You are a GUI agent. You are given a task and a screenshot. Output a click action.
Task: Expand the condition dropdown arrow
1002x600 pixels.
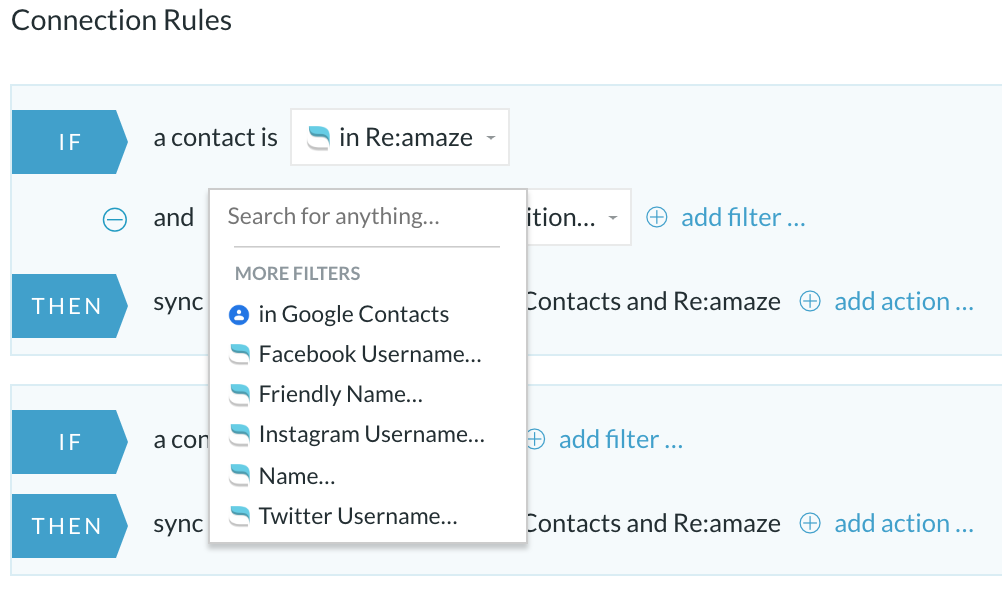pos(613,218)
